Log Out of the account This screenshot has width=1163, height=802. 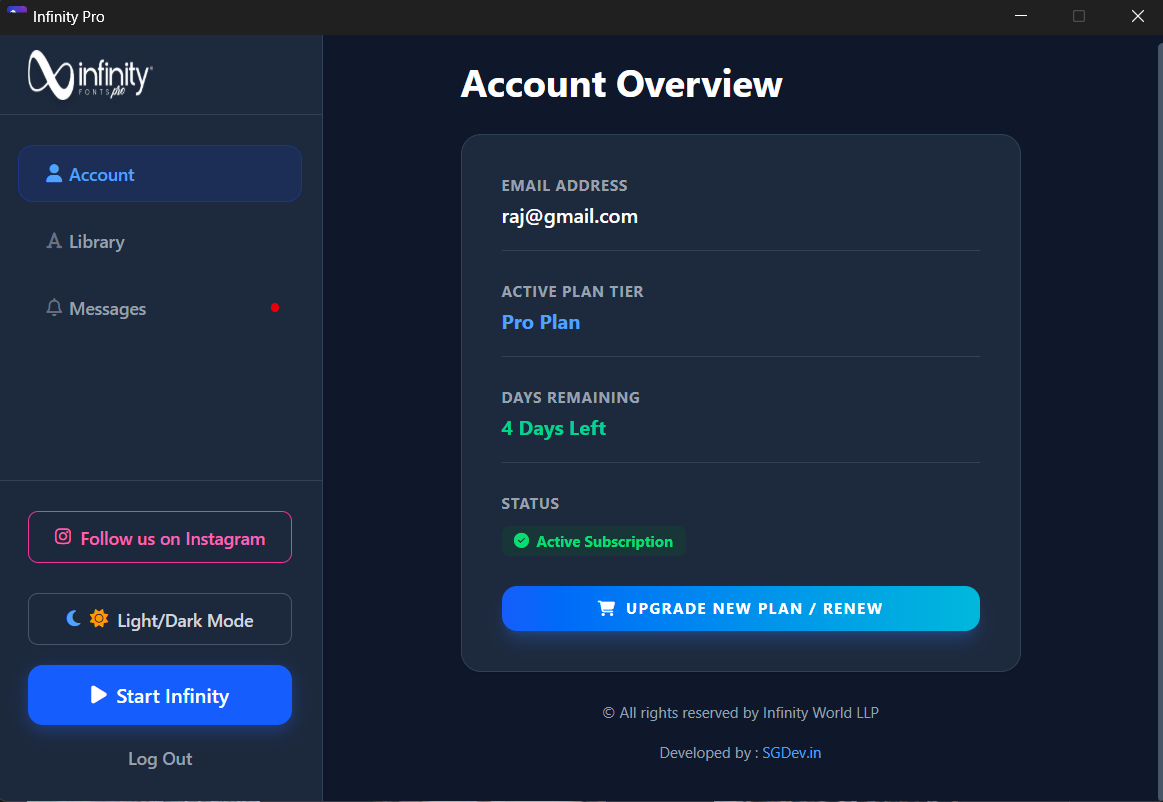coord(159,759)
